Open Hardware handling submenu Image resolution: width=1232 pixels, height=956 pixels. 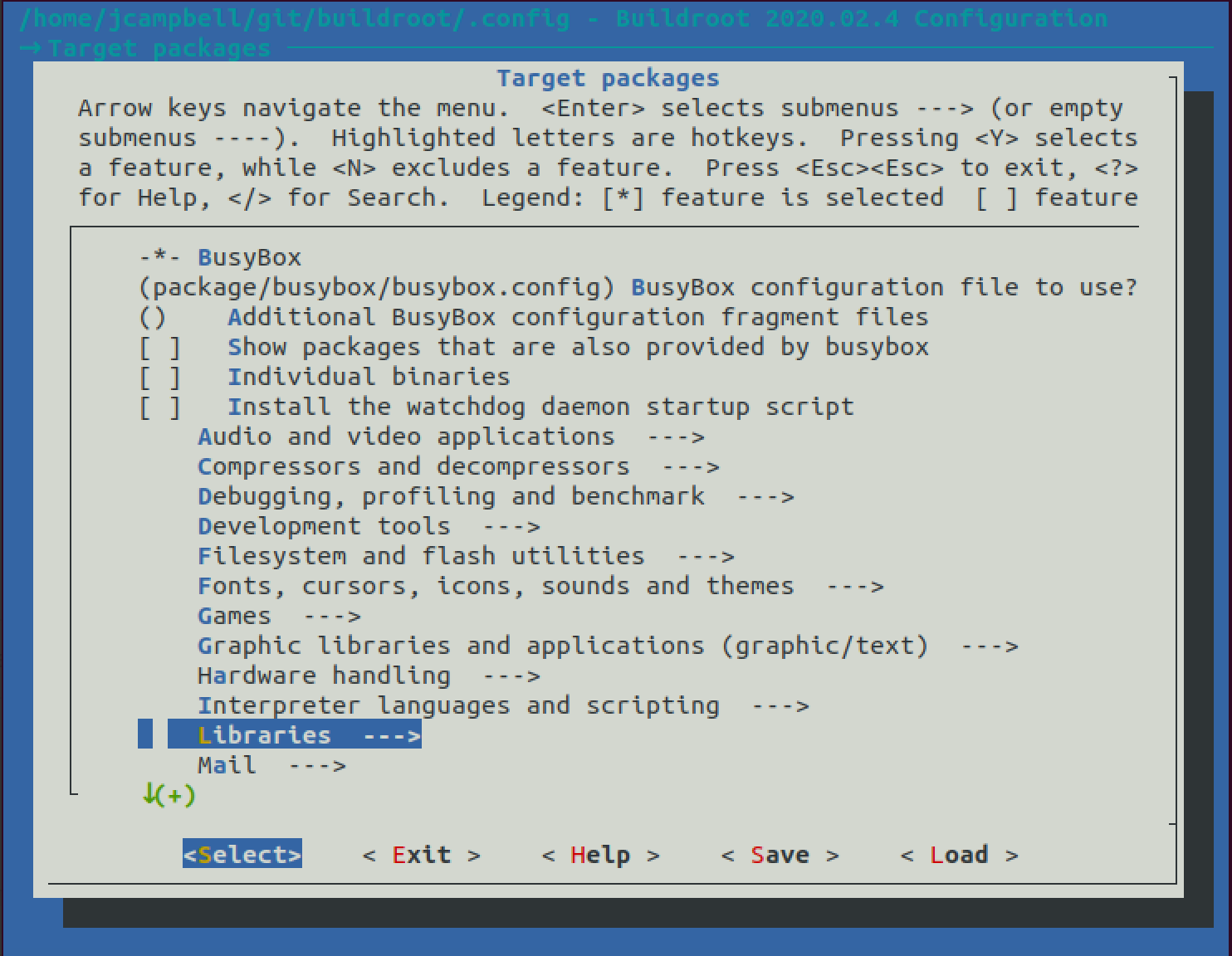pos(369,676)
